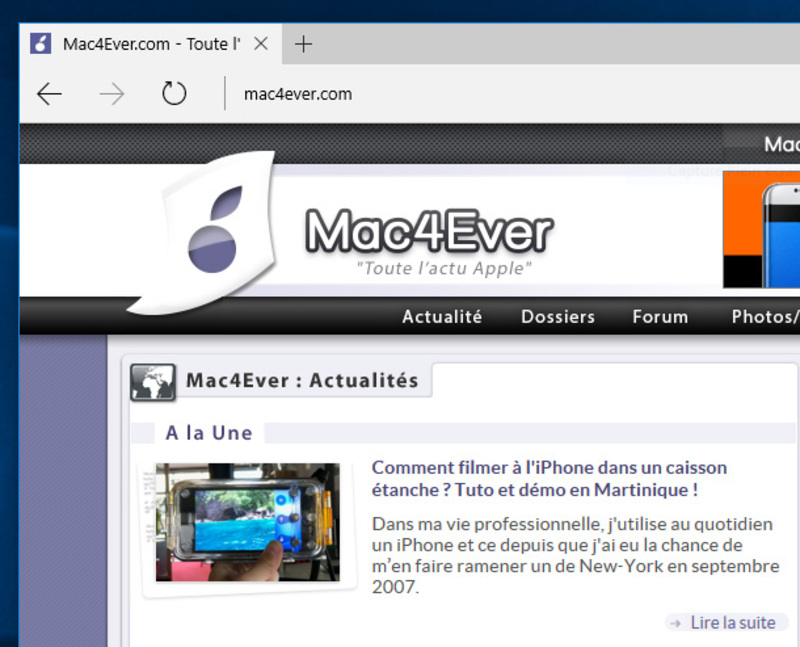The height and width of the screenshot is (647, 800).
Task: Click the Mac4Ever site title banner
Action: pos(429,231)
